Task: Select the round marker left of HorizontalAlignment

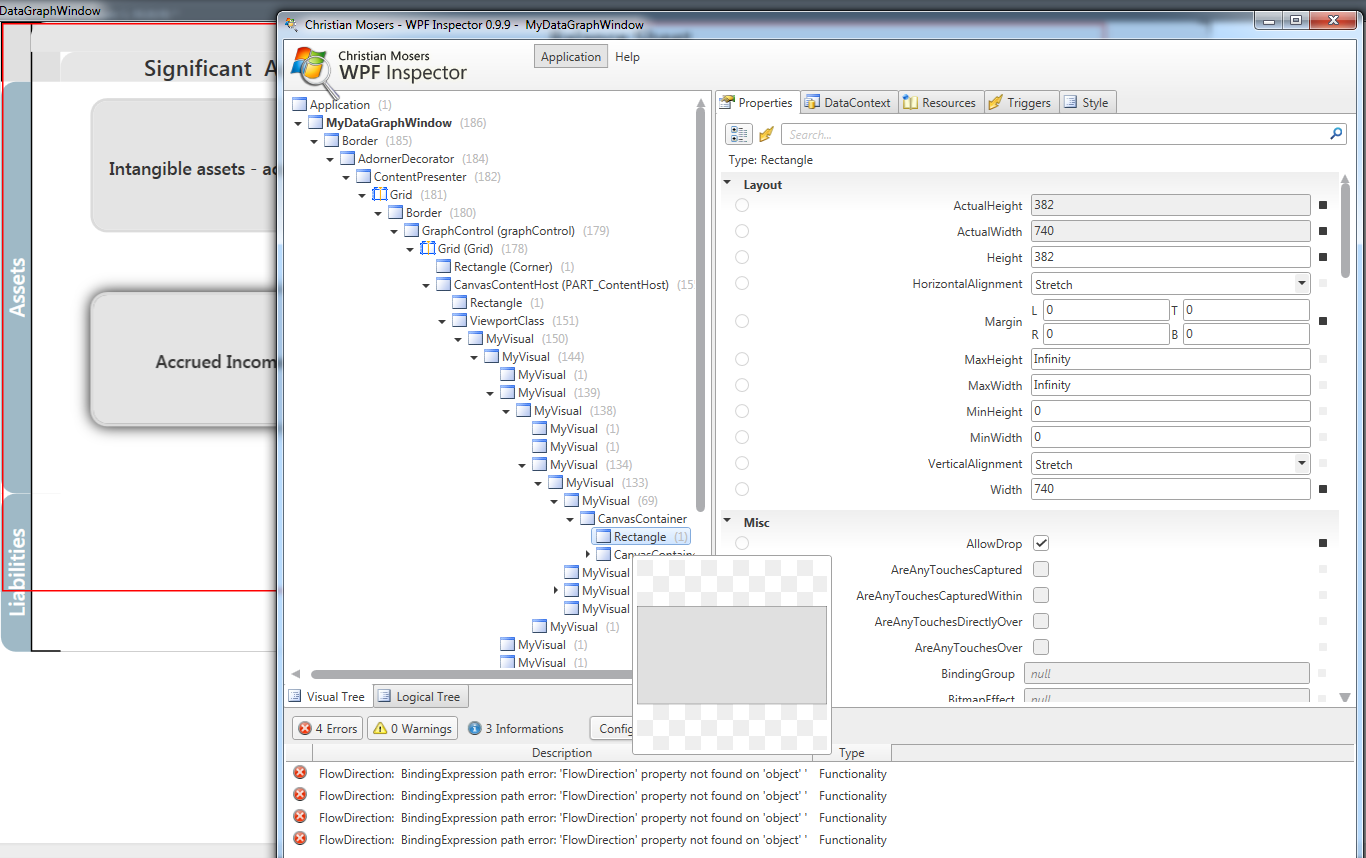Action: [742, 283]
